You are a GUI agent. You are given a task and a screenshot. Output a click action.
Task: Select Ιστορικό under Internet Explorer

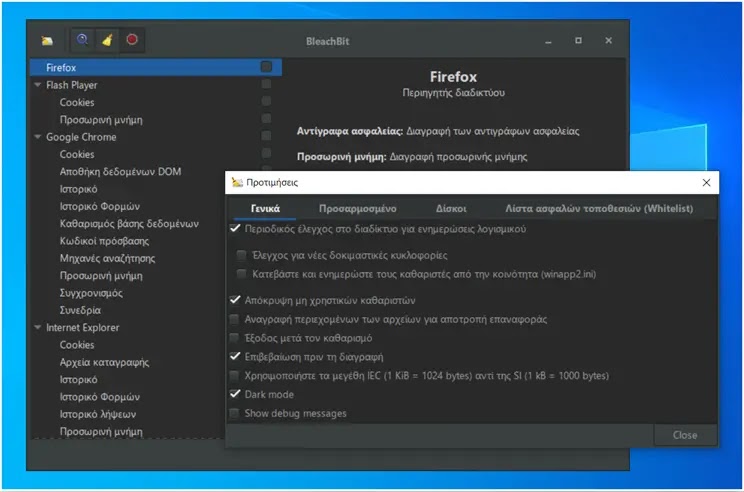[78, 379]
